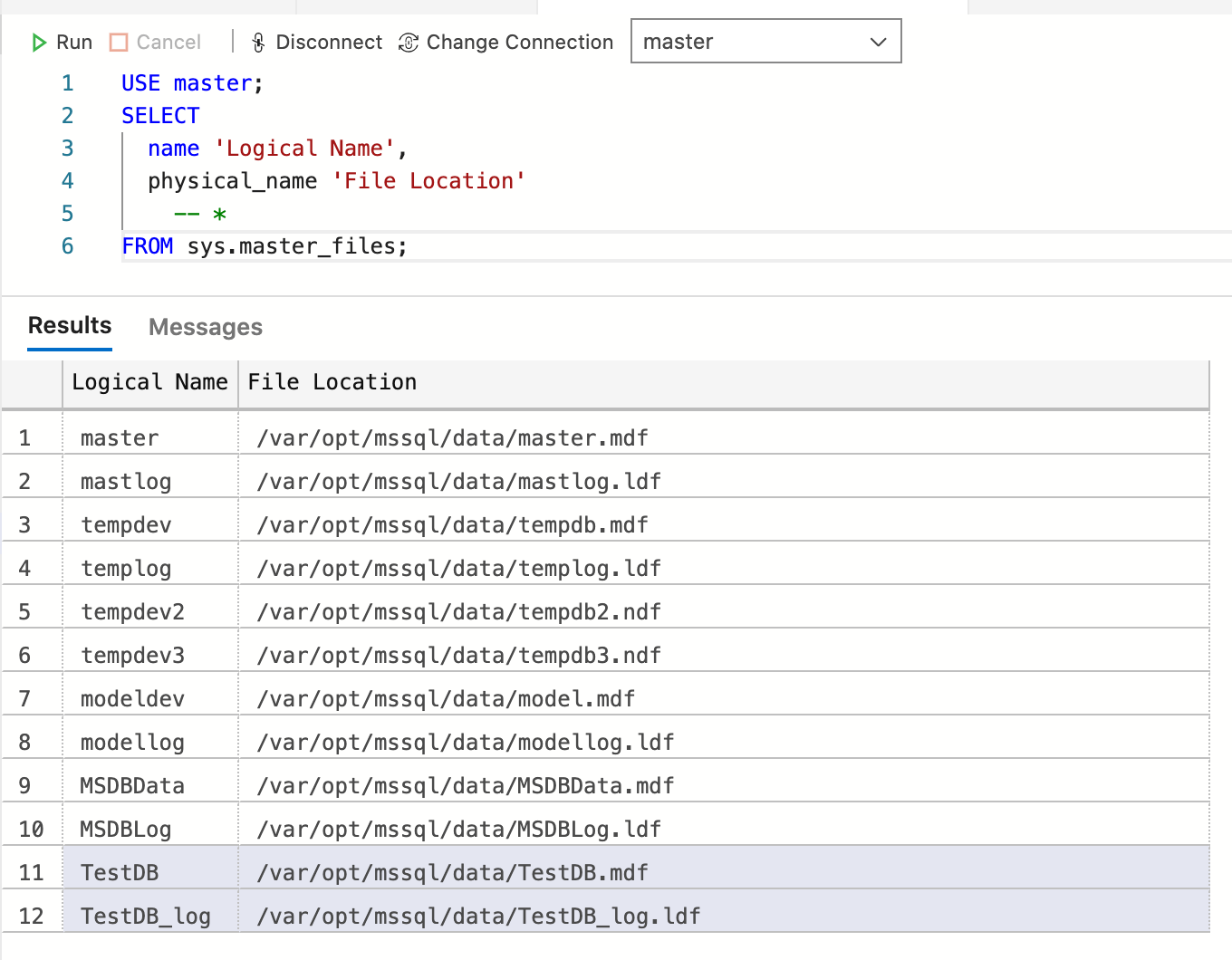Screen dimensions: 1232x960
Task: Click line number 2 in the editor gutter
Action: coord(67,116)
